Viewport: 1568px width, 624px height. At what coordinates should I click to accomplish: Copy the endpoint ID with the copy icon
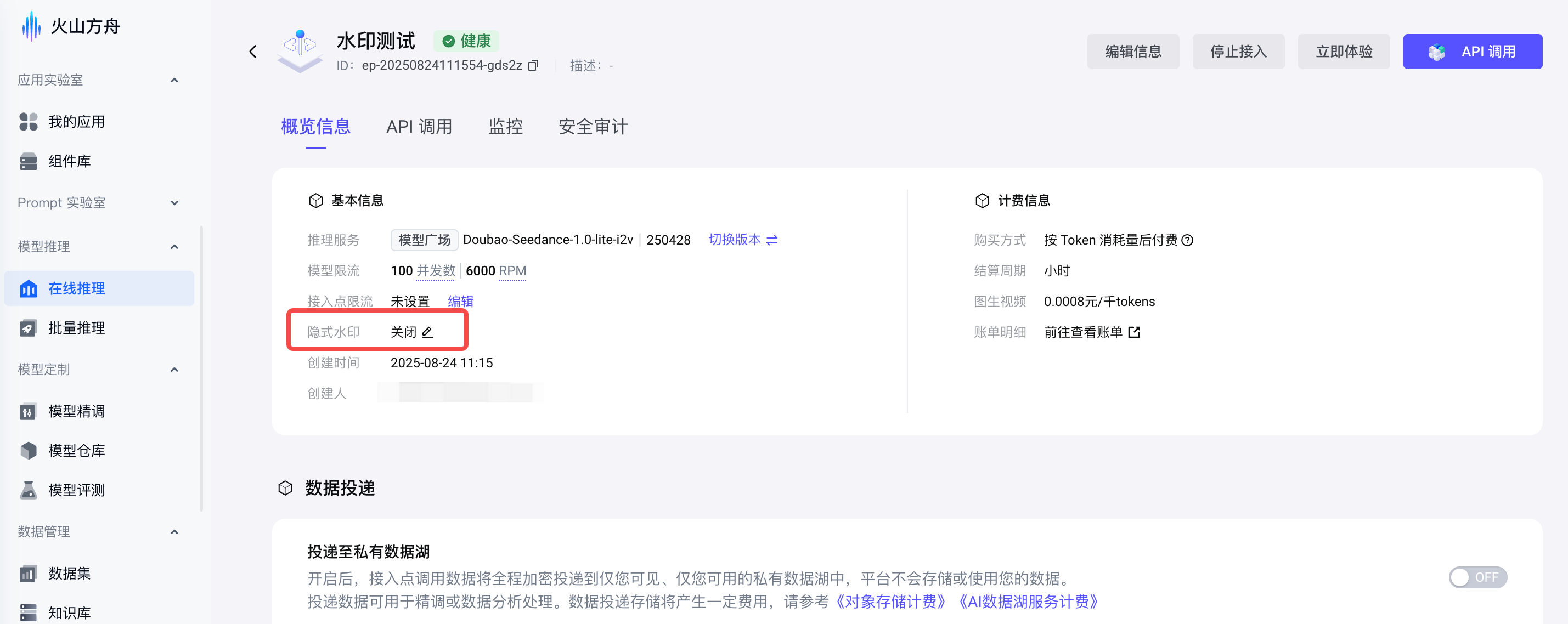[x=533, y=65]
